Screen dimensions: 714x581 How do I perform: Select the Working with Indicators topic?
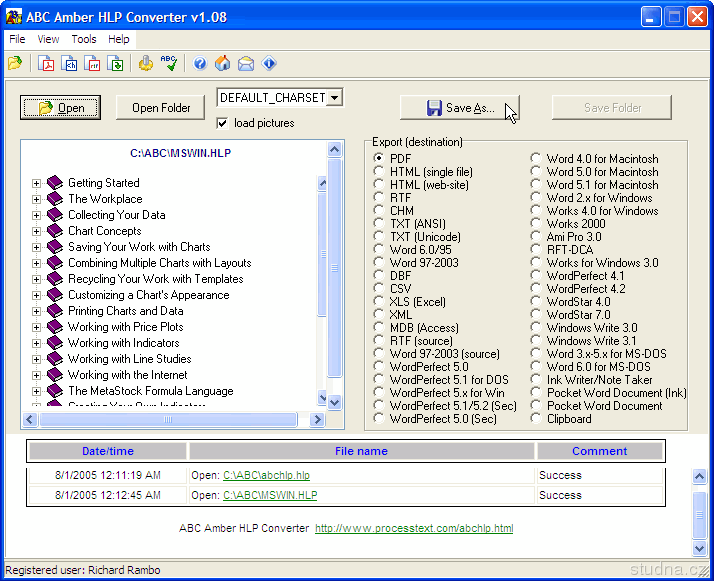123,343
